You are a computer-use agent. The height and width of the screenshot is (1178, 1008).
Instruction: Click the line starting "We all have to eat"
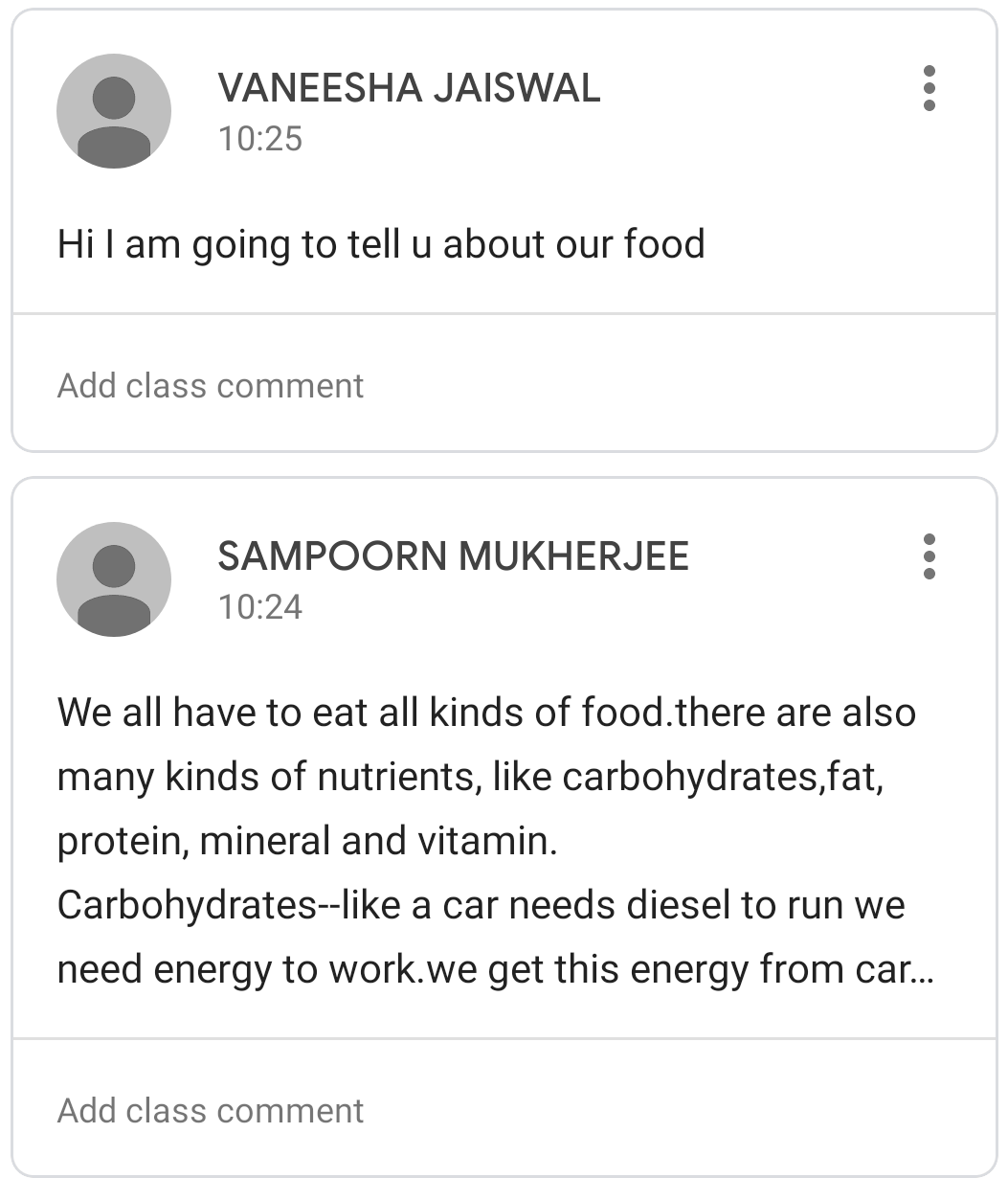click(x=486, y=713)
